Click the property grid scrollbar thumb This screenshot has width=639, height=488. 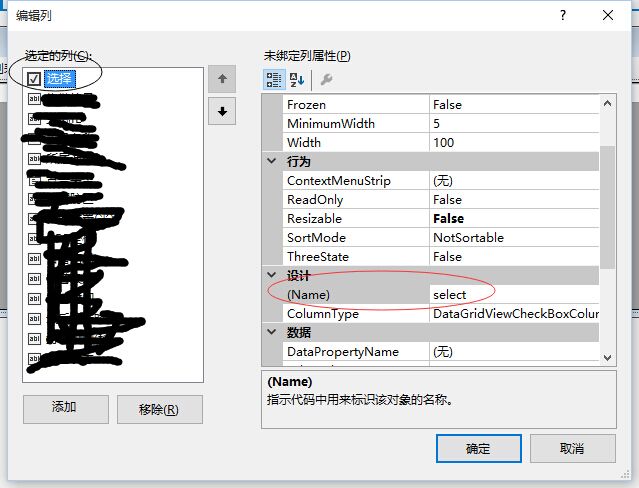coord(607,207)
